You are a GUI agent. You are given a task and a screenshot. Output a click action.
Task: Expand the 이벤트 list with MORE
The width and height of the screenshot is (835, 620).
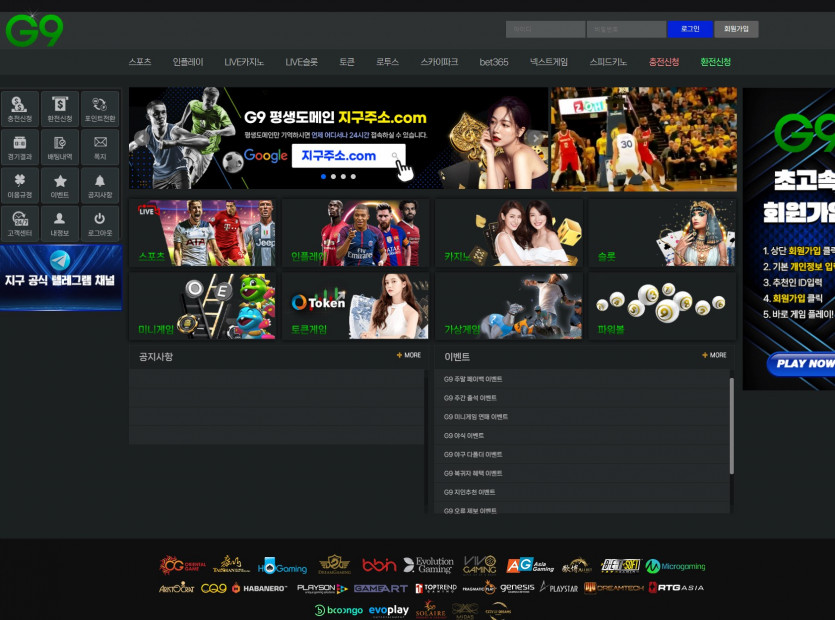pos(715,355)
